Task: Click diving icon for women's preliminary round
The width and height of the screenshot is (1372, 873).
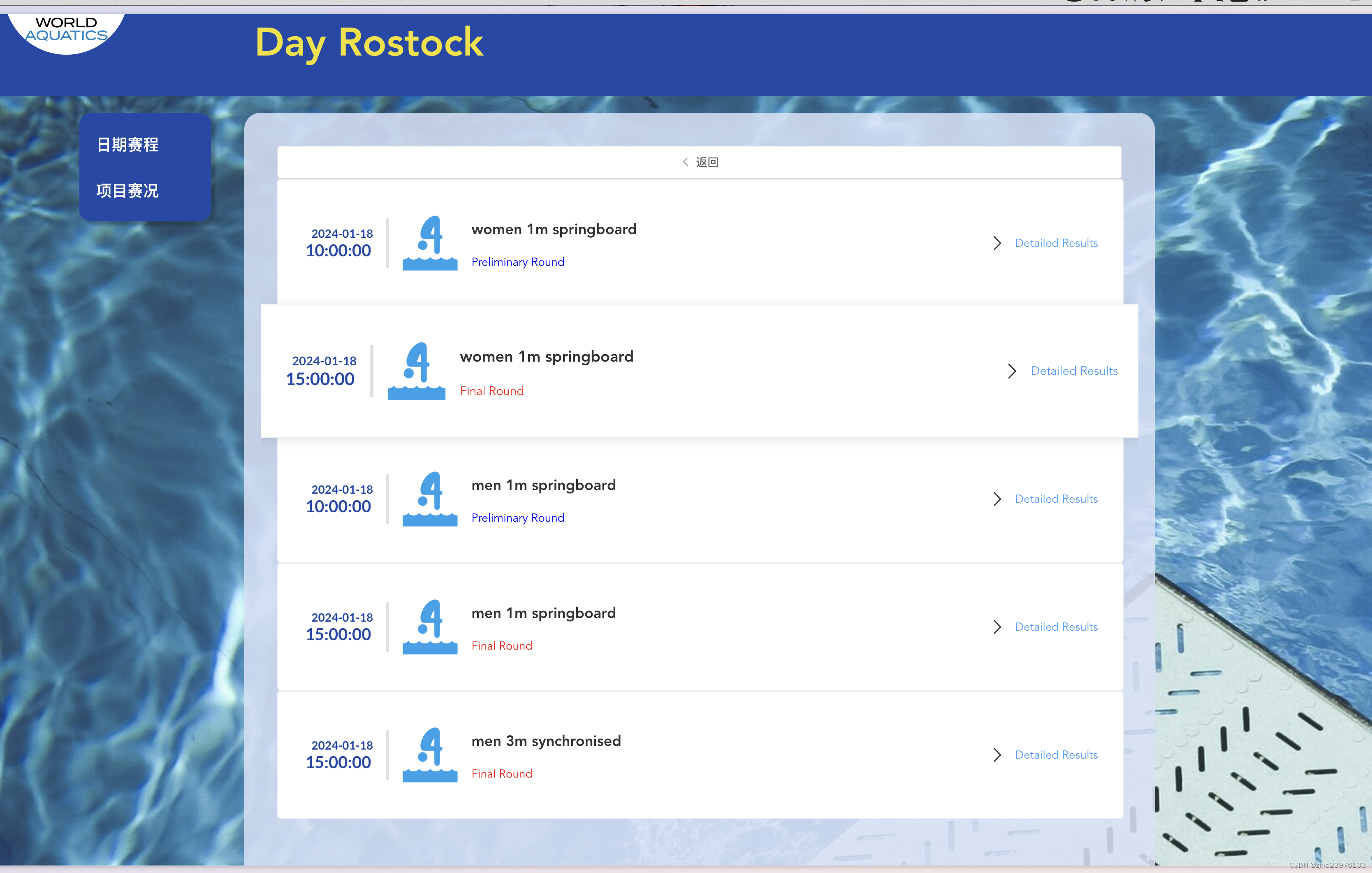Action: 430,243
